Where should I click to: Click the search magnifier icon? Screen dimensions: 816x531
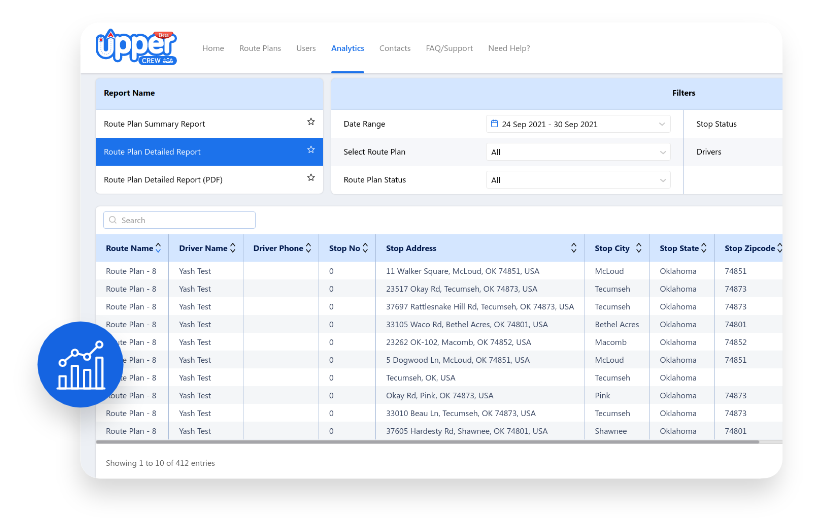pyautogui.click(x=112, y=220)
